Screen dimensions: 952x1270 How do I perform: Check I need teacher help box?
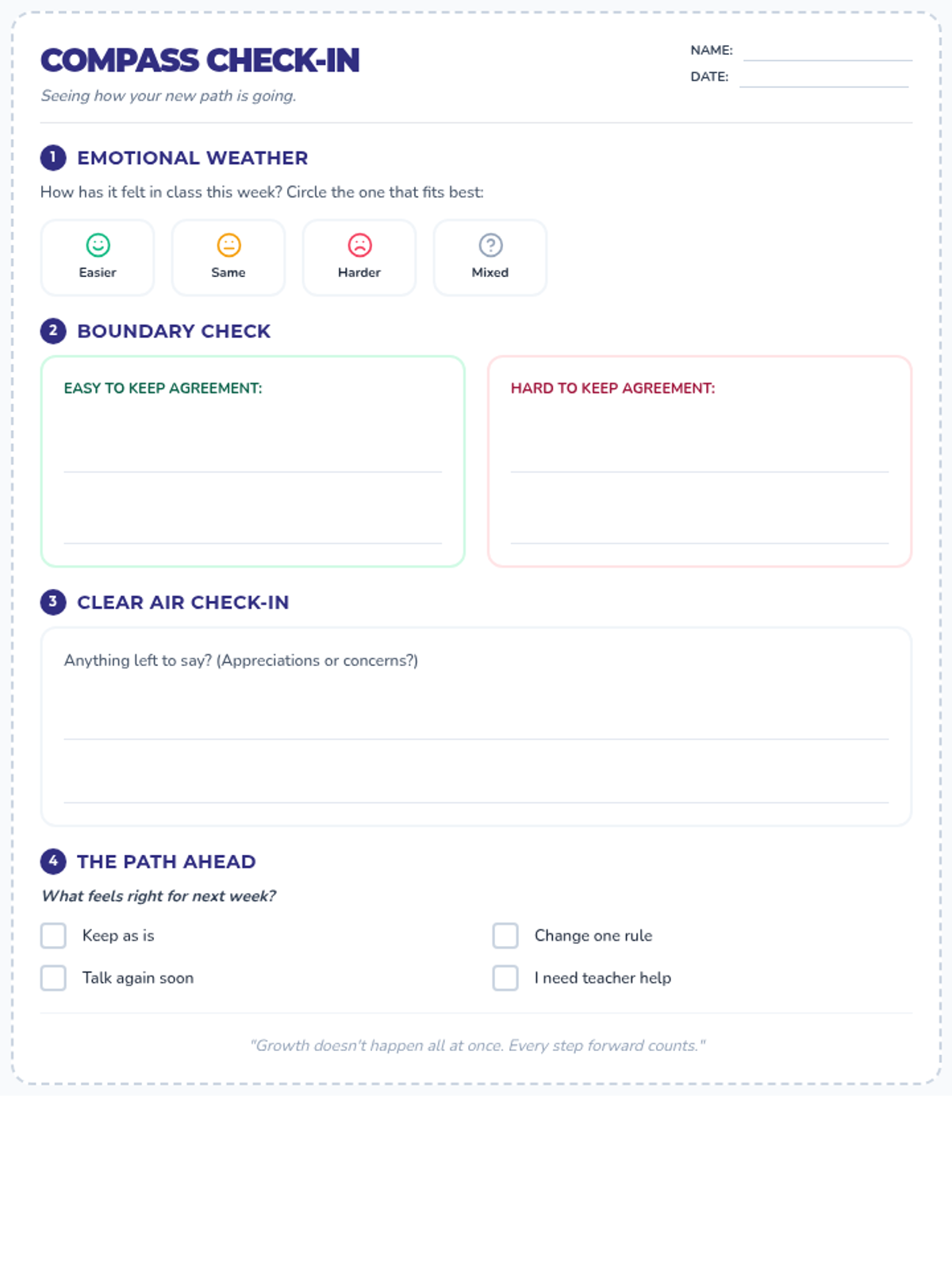(x=505, y=977)
